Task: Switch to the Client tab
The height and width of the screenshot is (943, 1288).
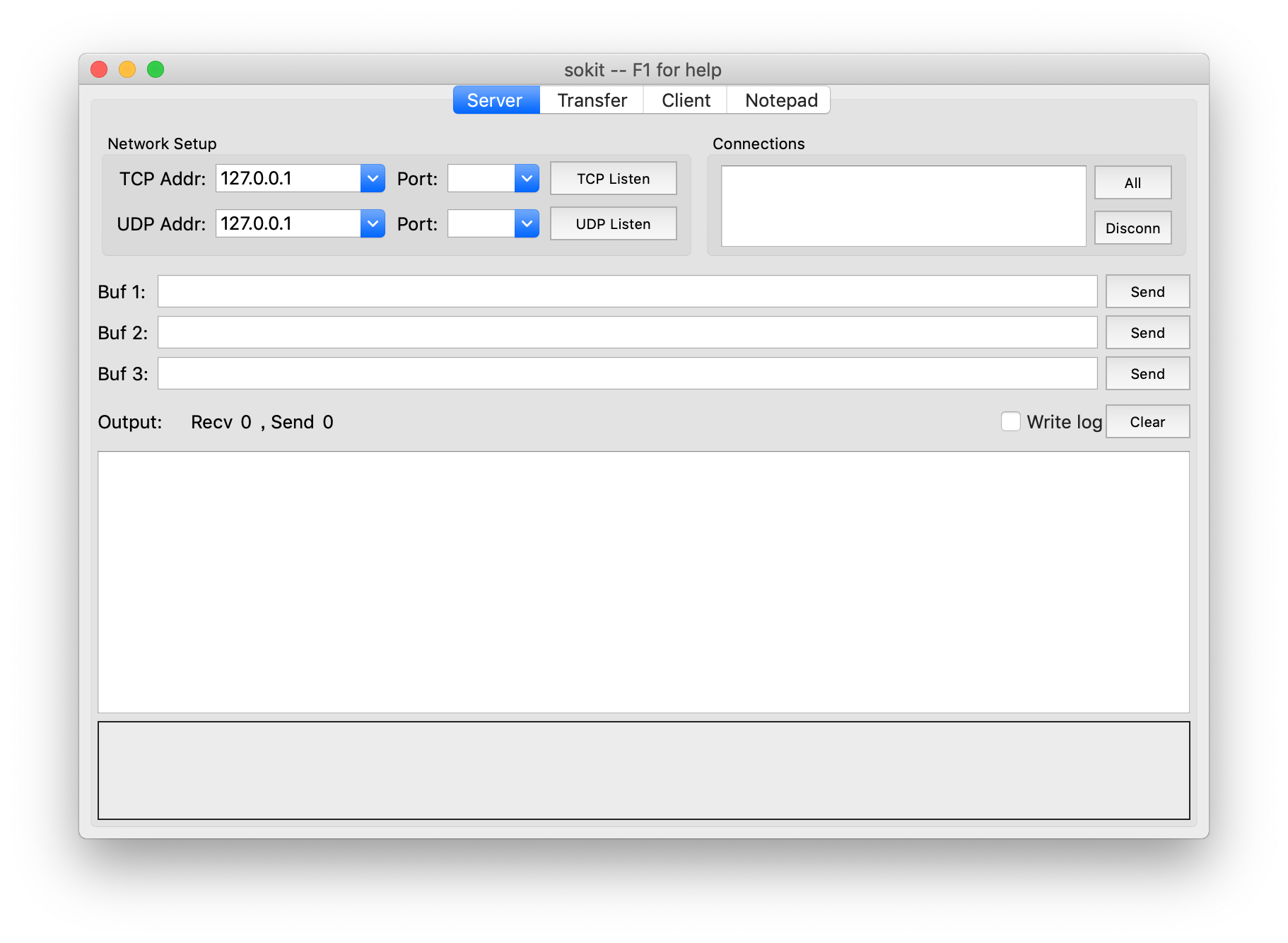Action: 686,100
